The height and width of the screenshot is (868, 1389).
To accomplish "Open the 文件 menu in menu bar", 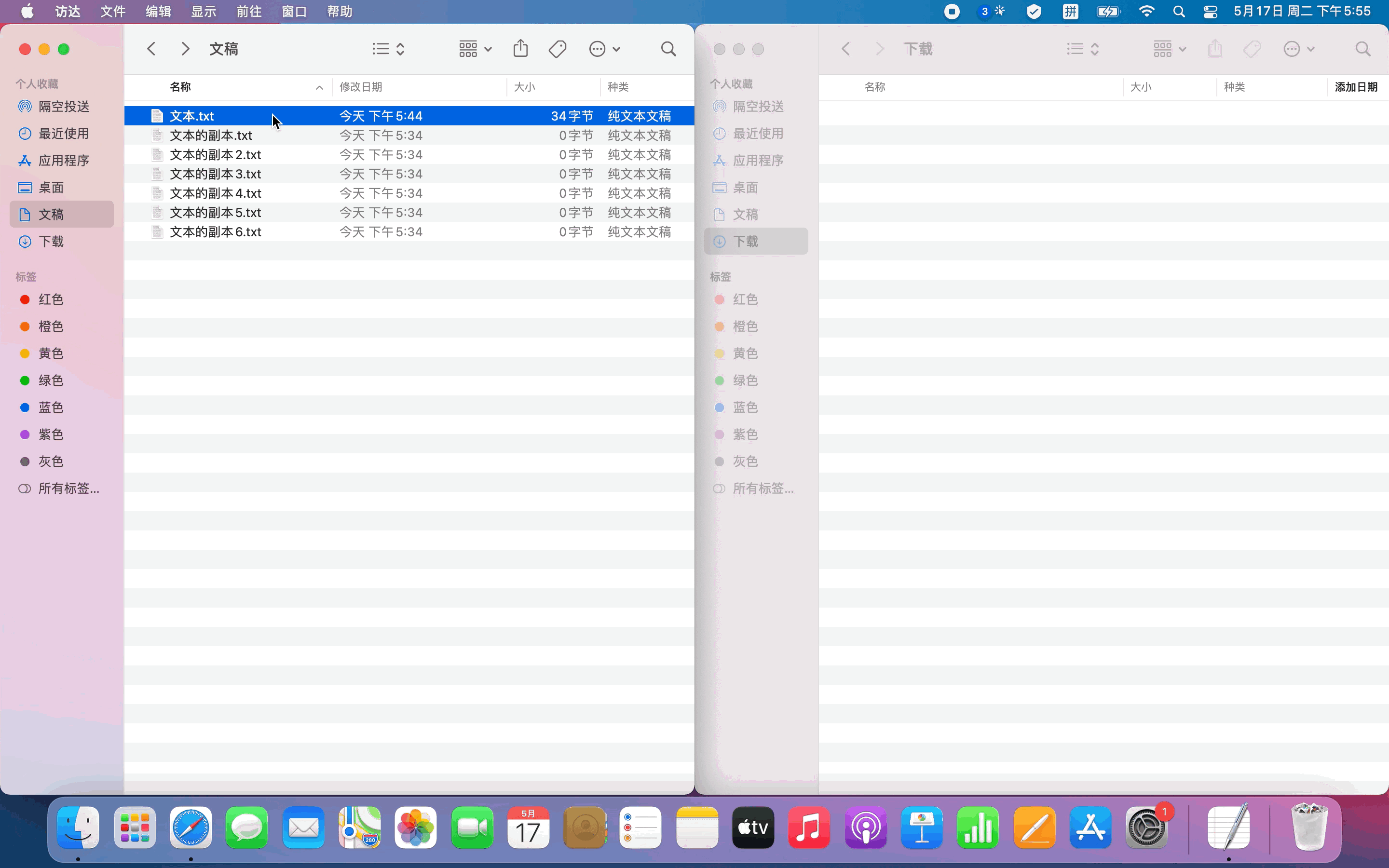I will tap(112, 12).
